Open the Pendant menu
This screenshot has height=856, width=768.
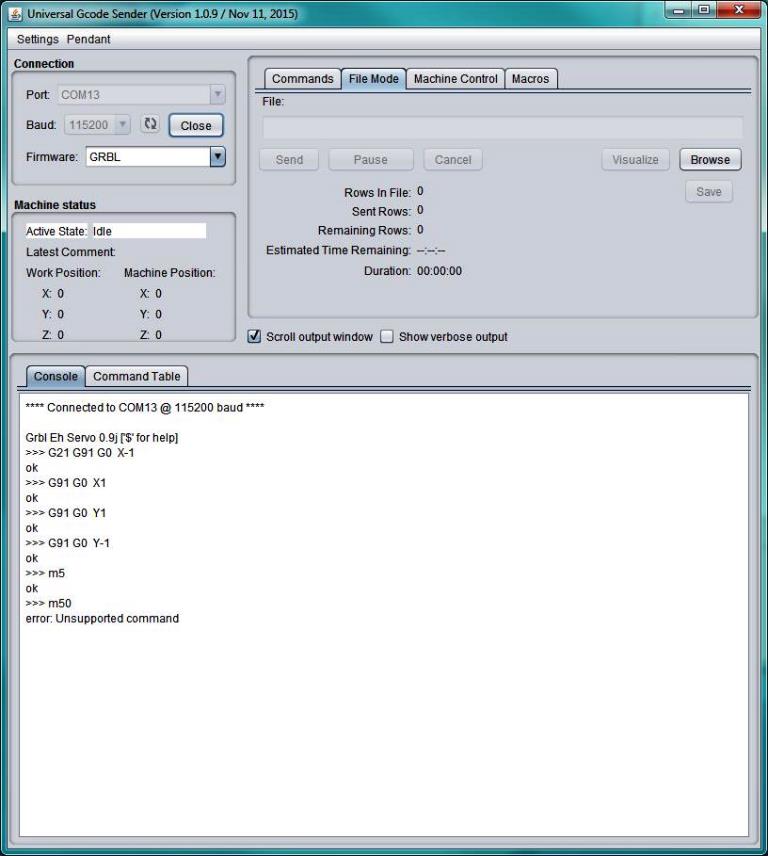tap(88, 39)
